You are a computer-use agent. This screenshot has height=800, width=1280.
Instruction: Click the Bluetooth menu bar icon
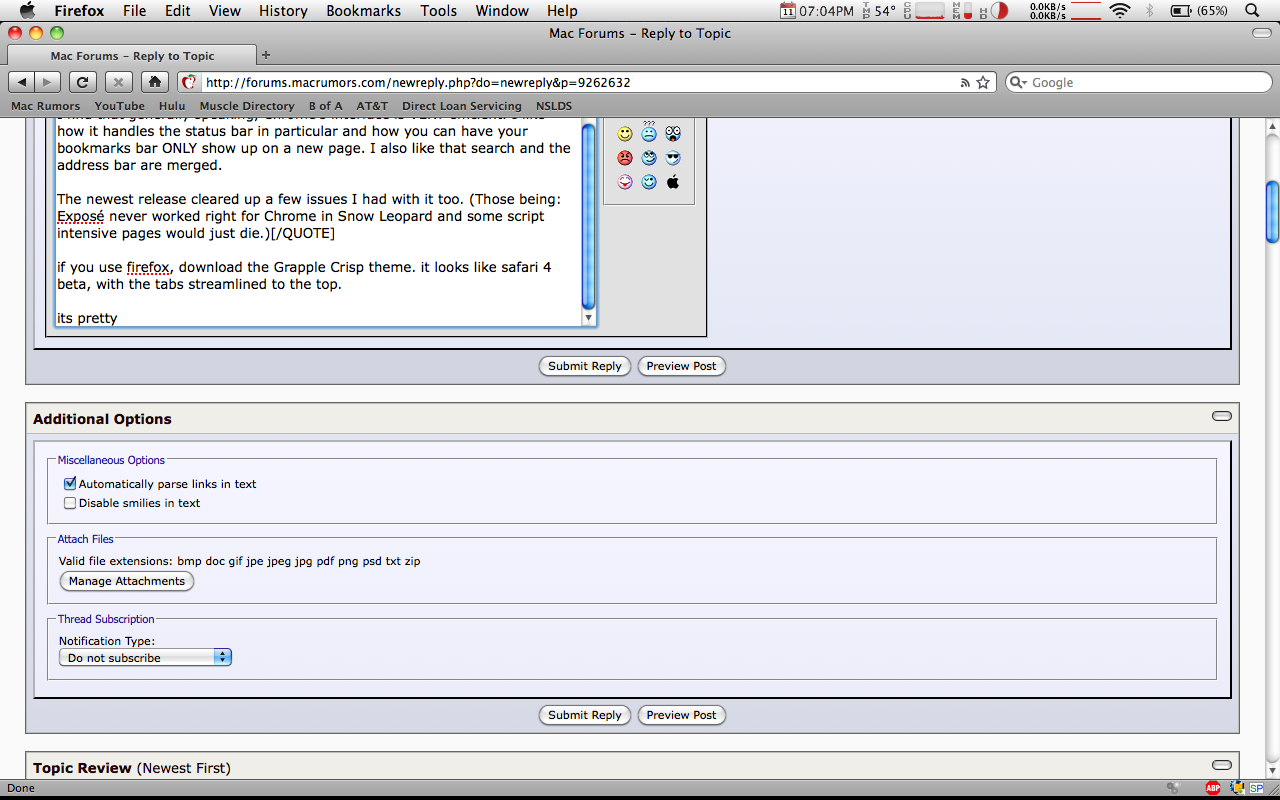1149,11
